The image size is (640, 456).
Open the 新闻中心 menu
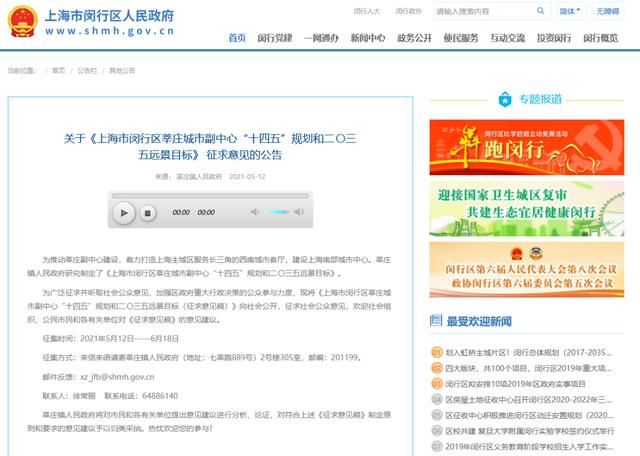368,38
